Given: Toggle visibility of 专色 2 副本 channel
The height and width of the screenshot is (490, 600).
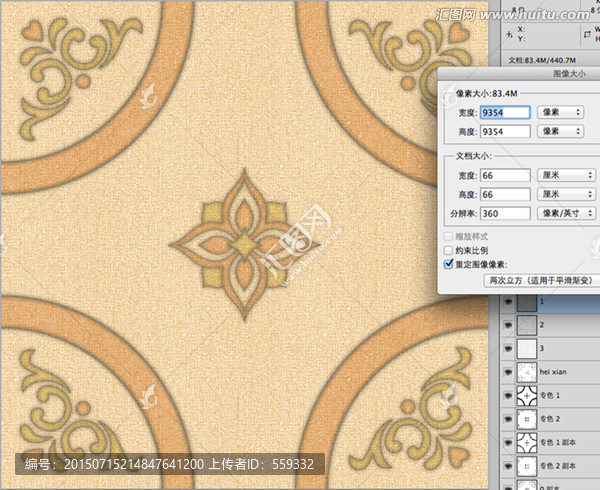Looking at the screenshot, I should (508, 466).
